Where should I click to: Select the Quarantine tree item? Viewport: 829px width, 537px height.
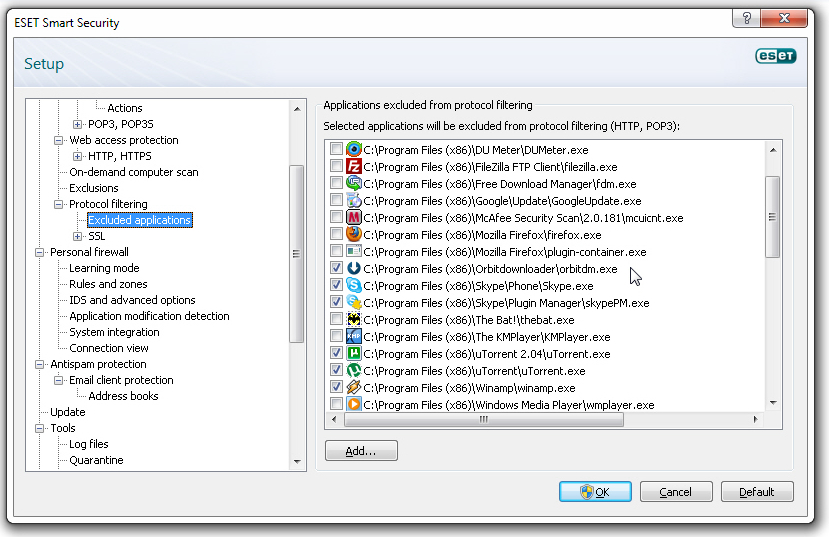(x=96, y=460)
